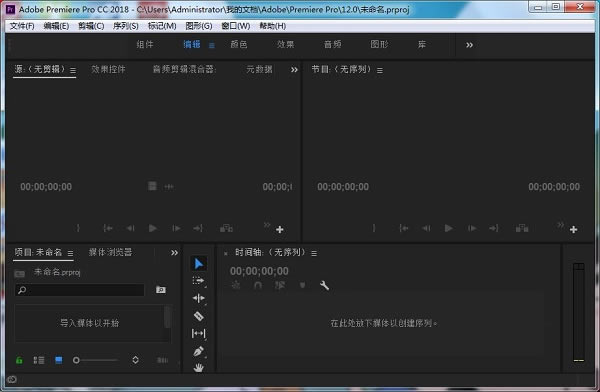Open the 编辑 workspace menu icon

click(212, 46)
